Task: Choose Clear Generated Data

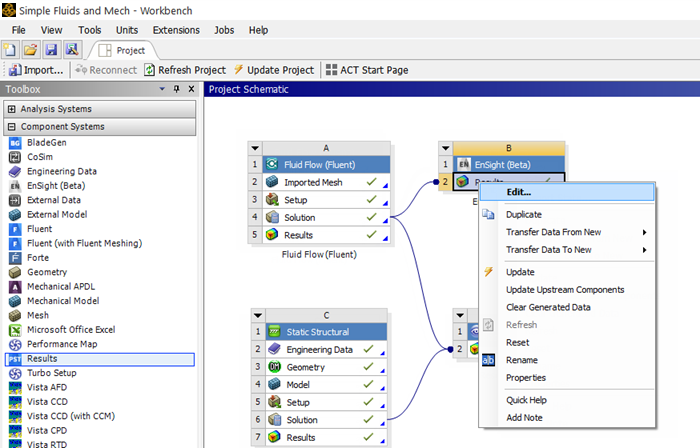Action: coord(567,307)
